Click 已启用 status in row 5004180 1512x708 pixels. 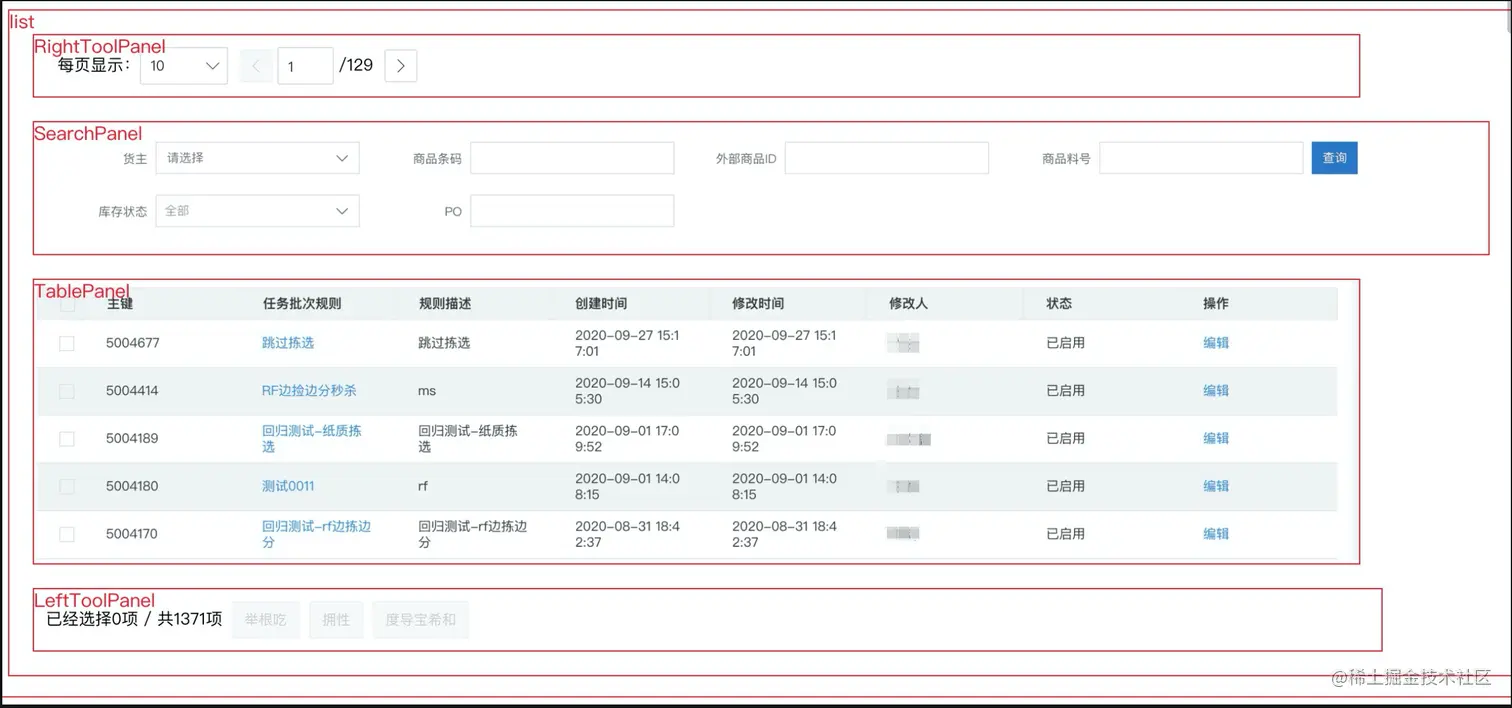point(1066,486)
